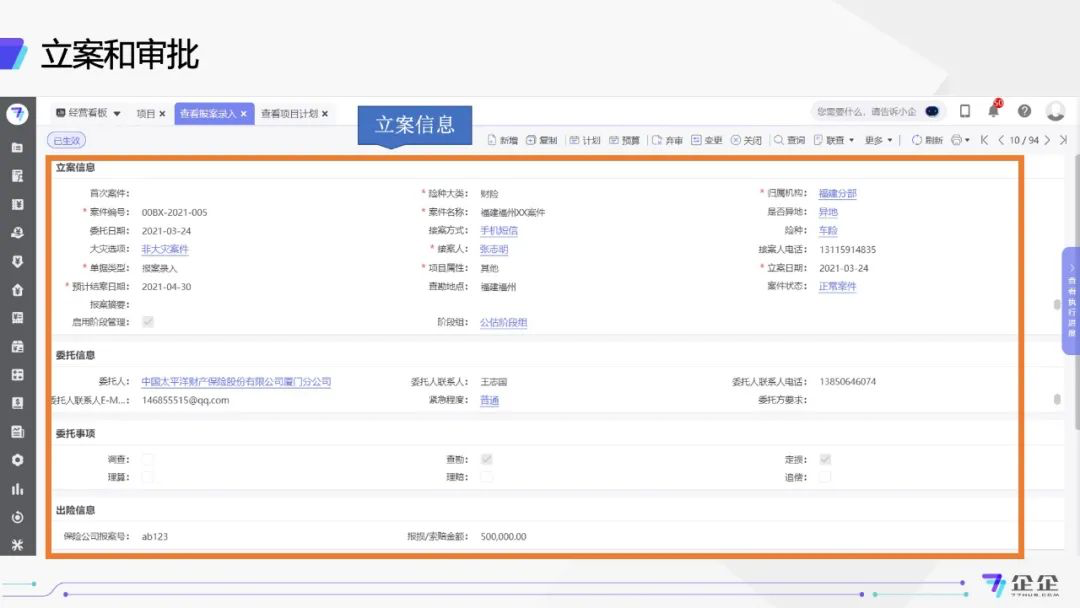Click the assistant search input box
This screenshot has width=1080, height=608.
click(x=866, y=112)
